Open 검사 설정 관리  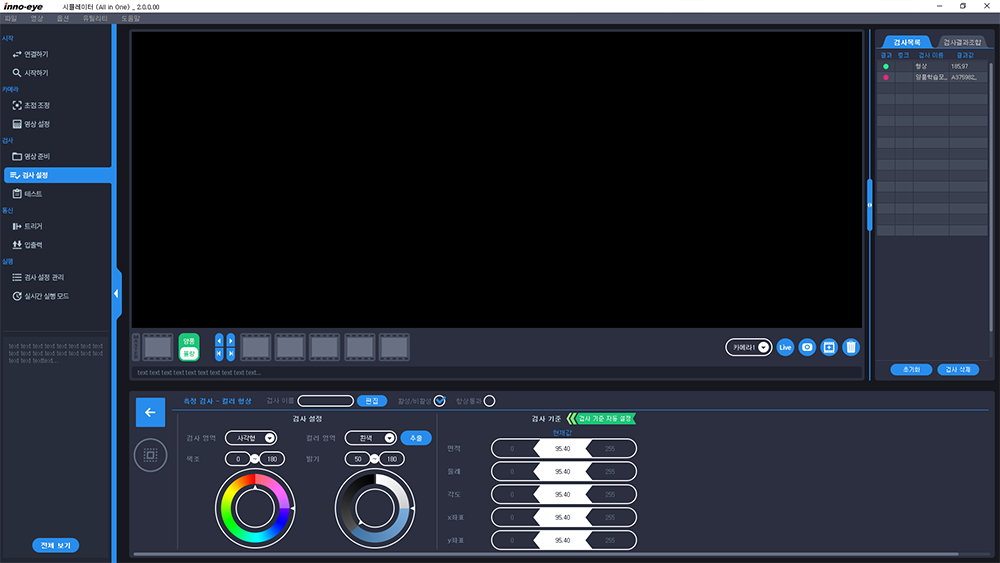click(x=38, y=277)
